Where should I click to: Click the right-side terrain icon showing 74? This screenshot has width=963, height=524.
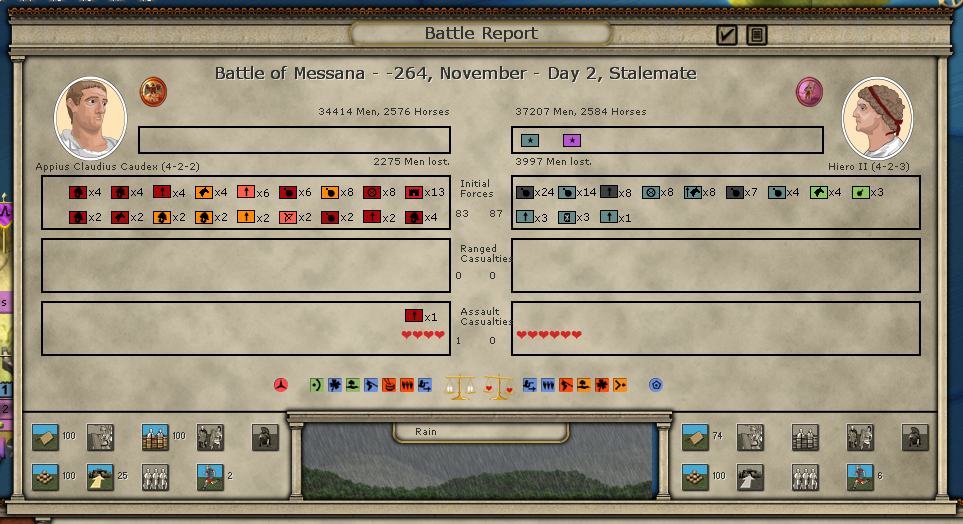coord(696,437)
